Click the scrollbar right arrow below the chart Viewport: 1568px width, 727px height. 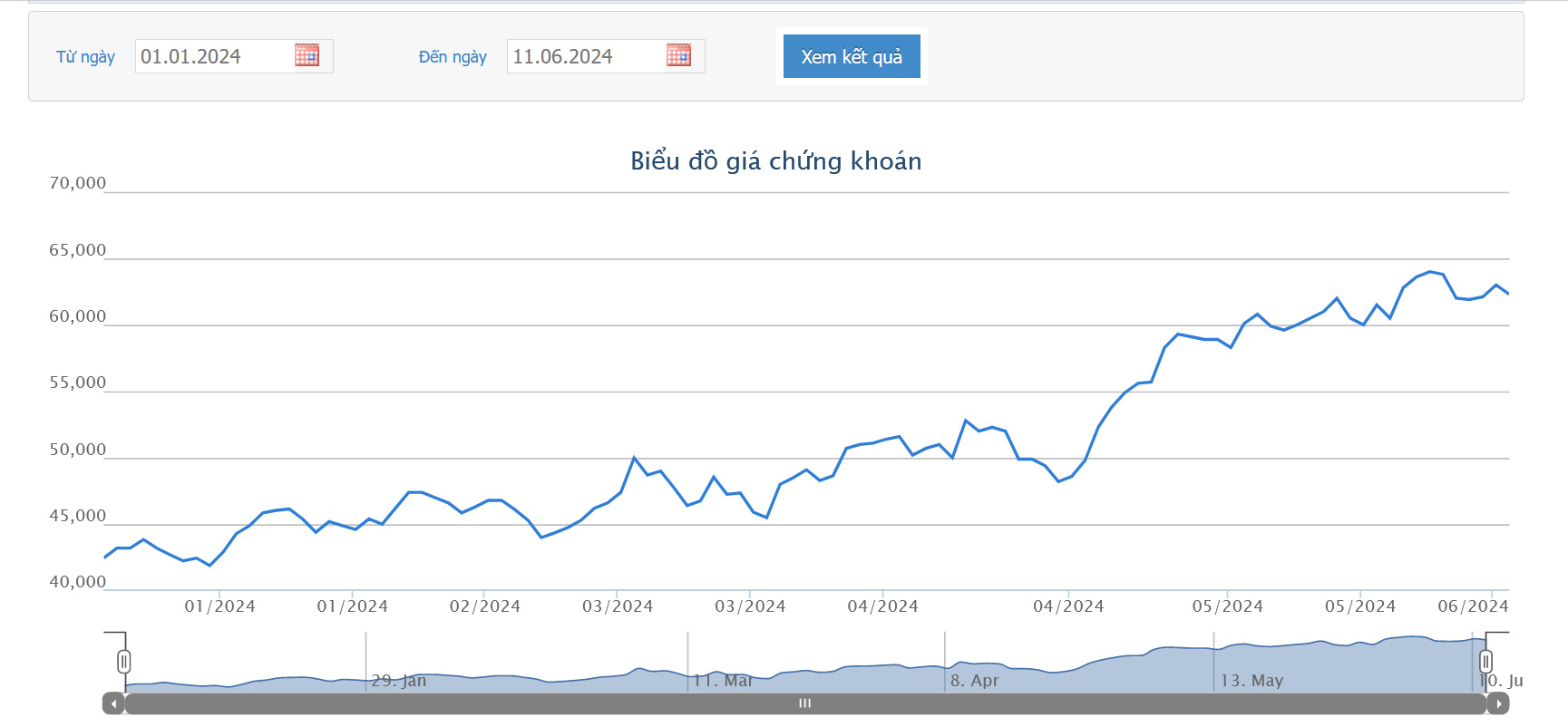pos(1498,703)
